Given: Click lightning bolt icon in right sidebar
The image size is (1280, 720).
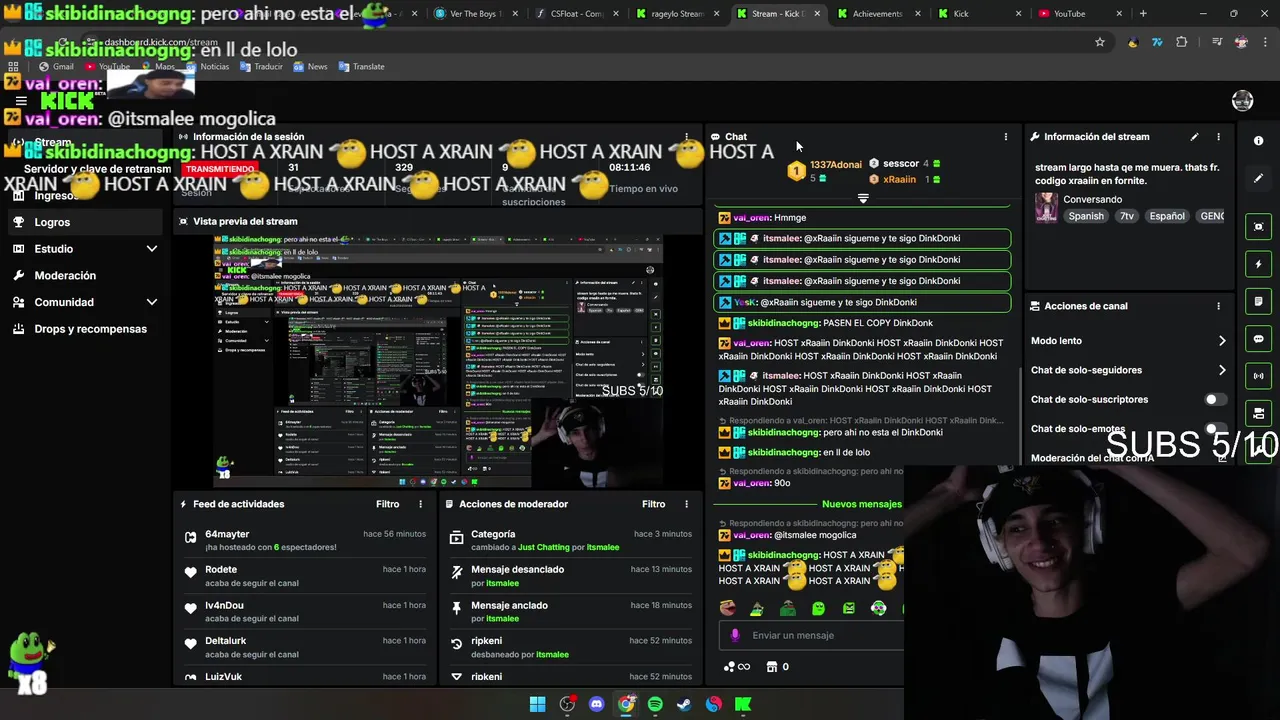Looking at the screenshot, I should (1259, 264).
